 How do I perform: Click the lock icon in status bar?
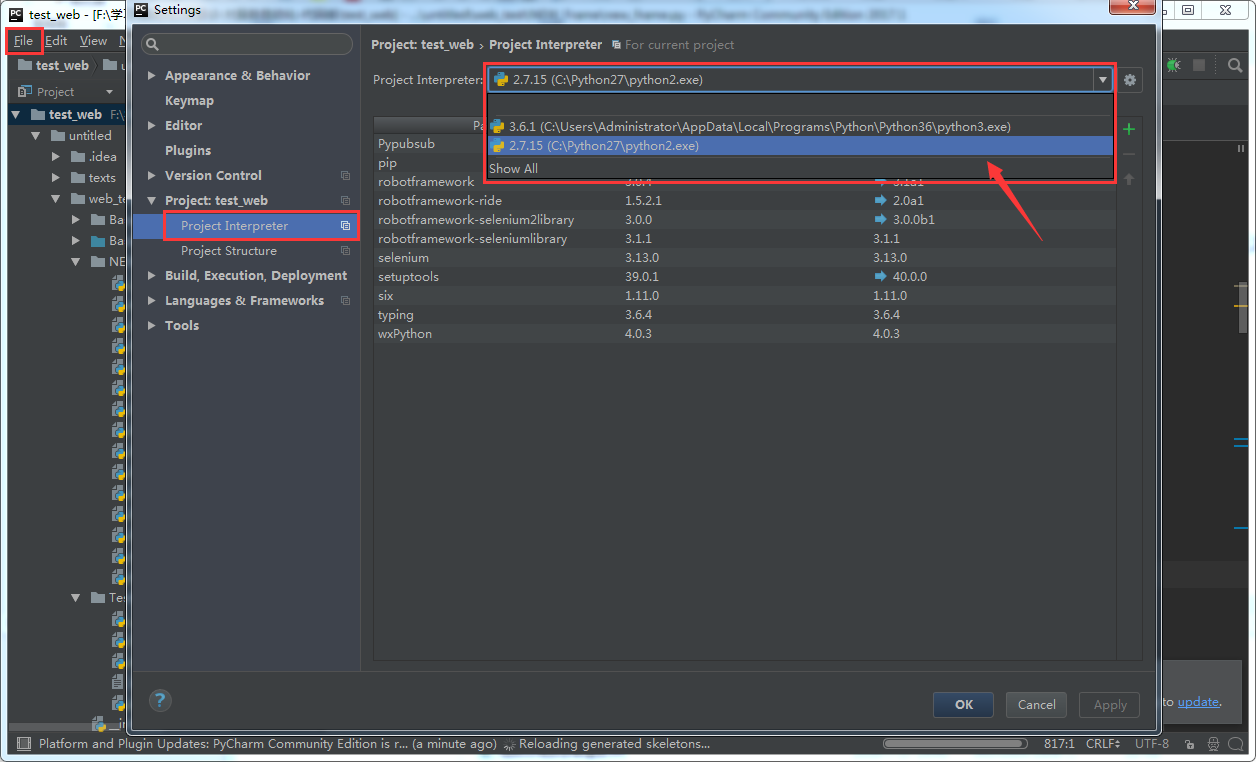1189,744
